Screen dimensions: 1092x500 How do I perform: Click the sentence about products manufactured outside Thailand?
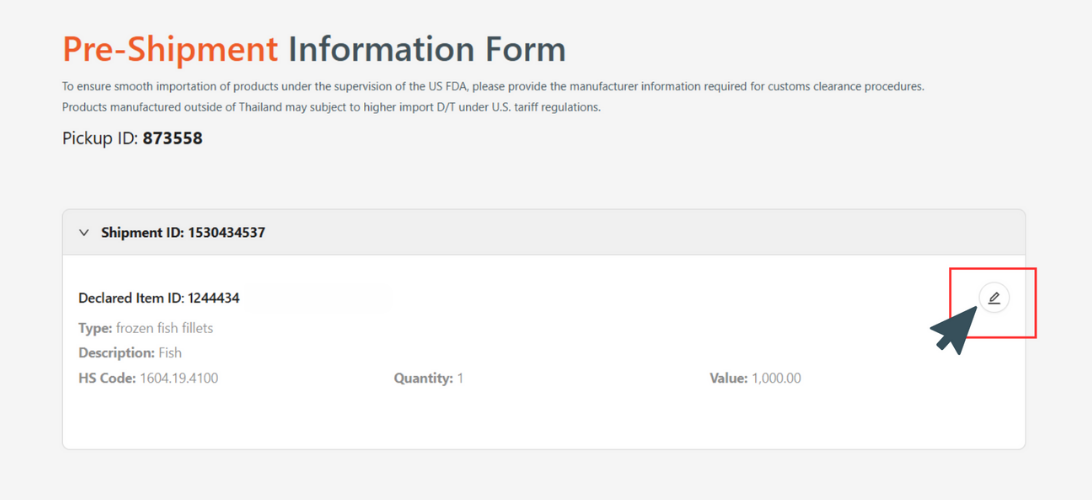pos(331,107)
